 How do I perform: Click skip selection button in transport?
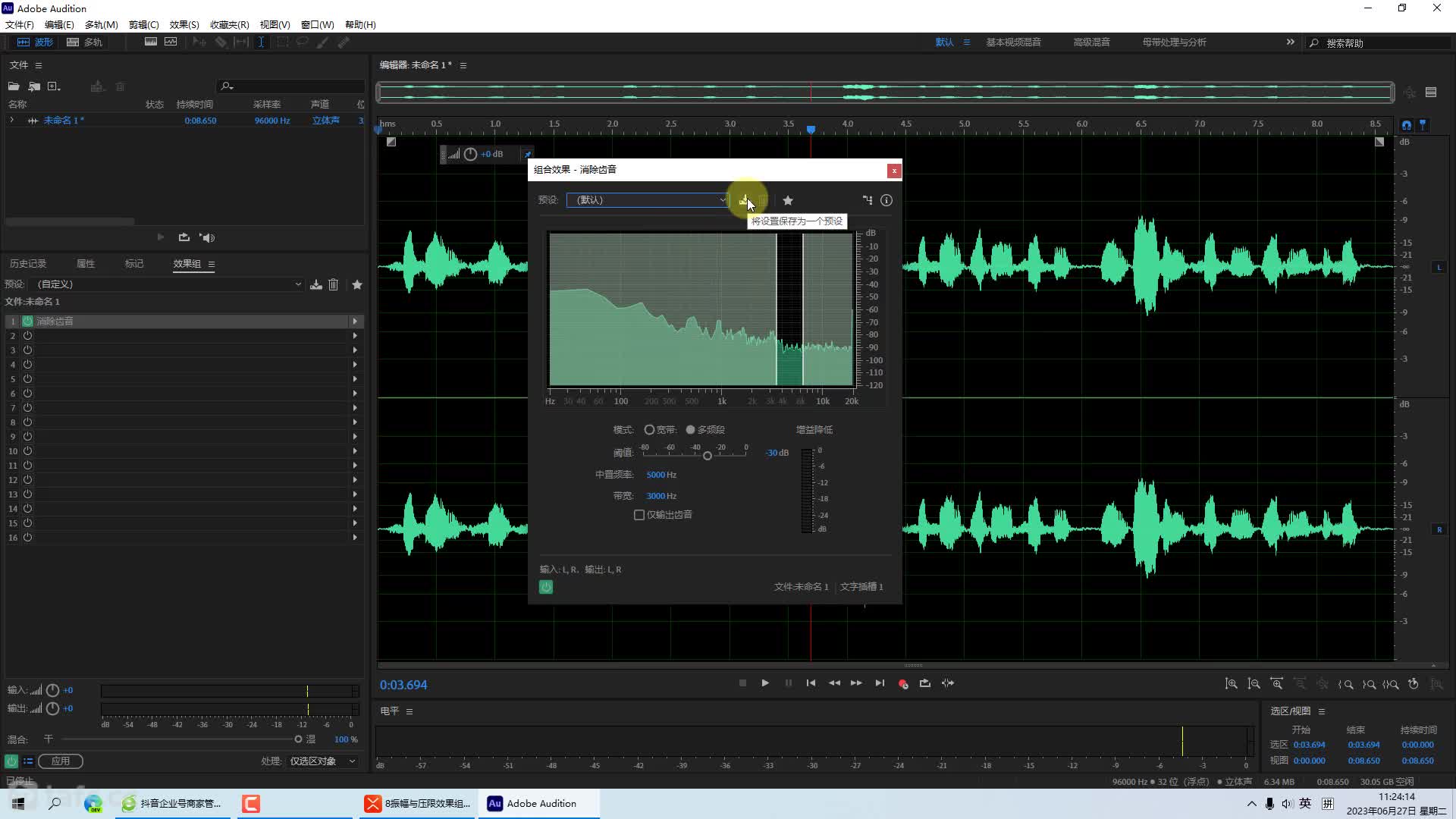tap(948, 683)
